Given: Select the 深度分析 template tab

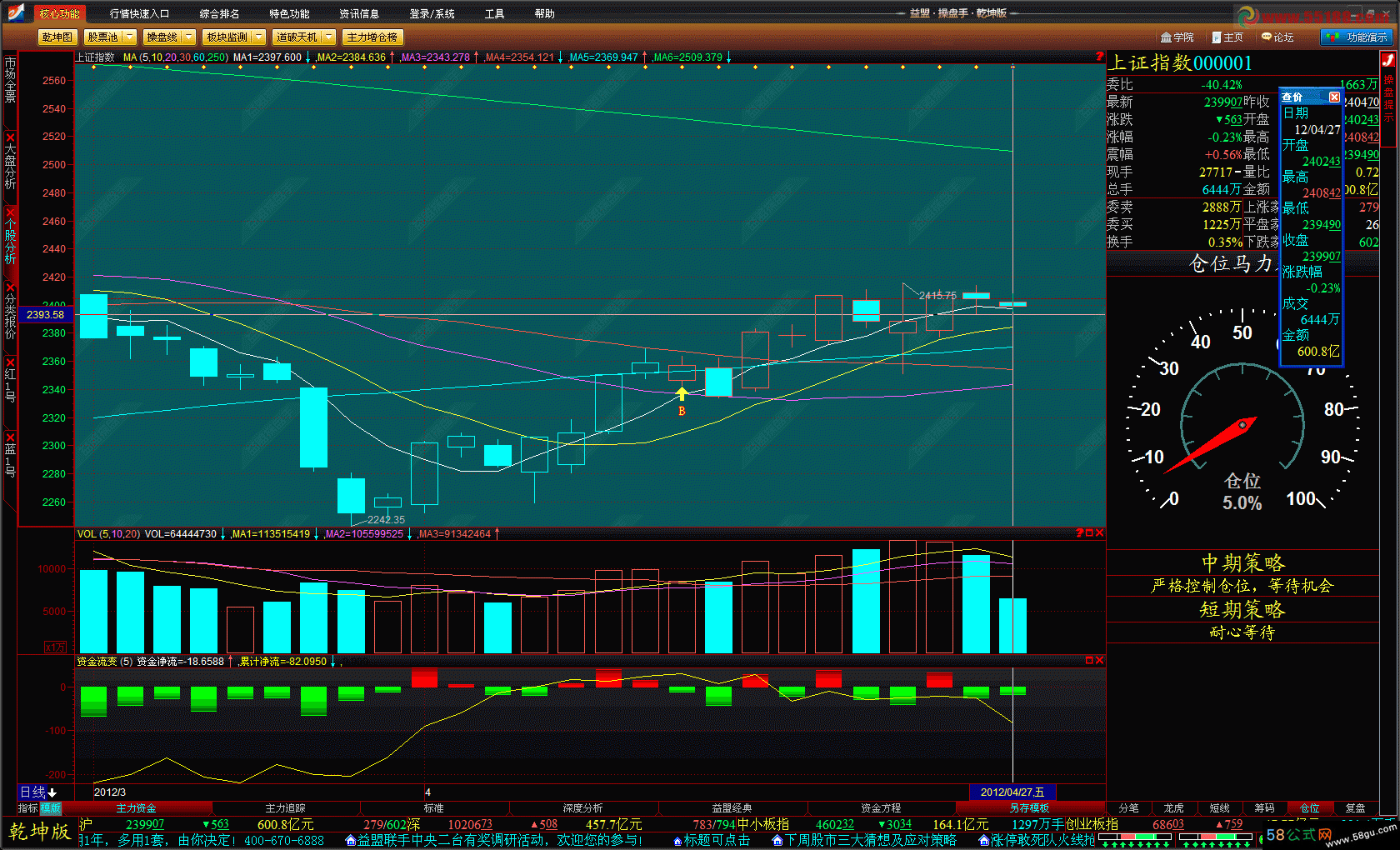Looking at the screenshot, I should [582, 807].
